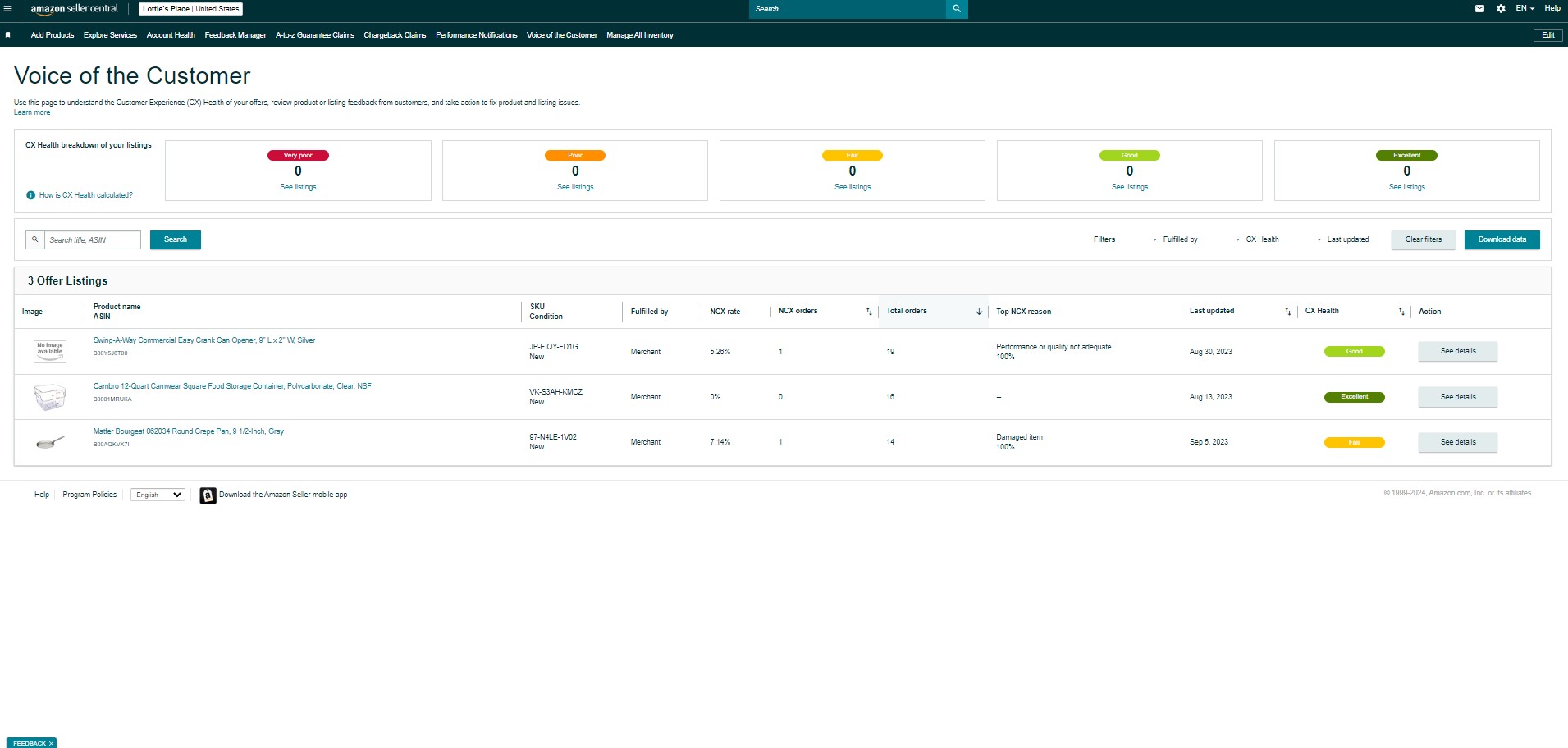Sort by NCX orders using the sort arrows
Screen dimensions: 1568x748
tap(869, 312)
